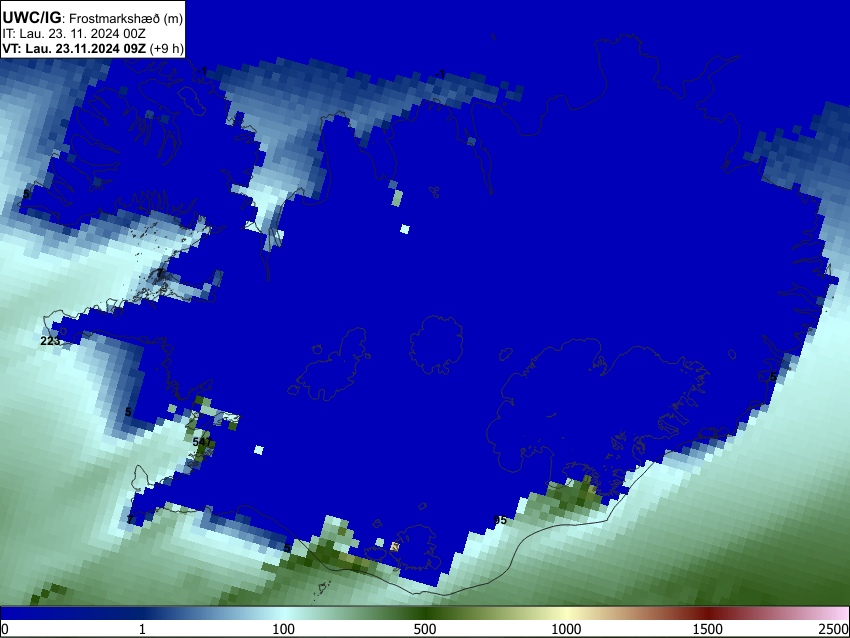
Task: Click inside the round Hofsjökull glacier outline
Action: click(436, 345)
